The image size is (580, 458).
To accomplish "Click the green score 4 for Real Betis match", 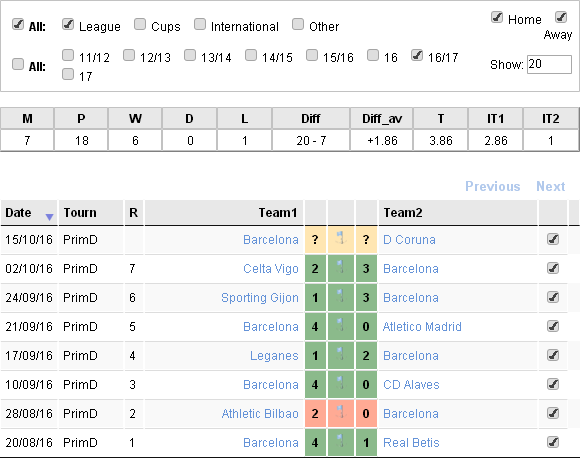I will click(315, 442).
